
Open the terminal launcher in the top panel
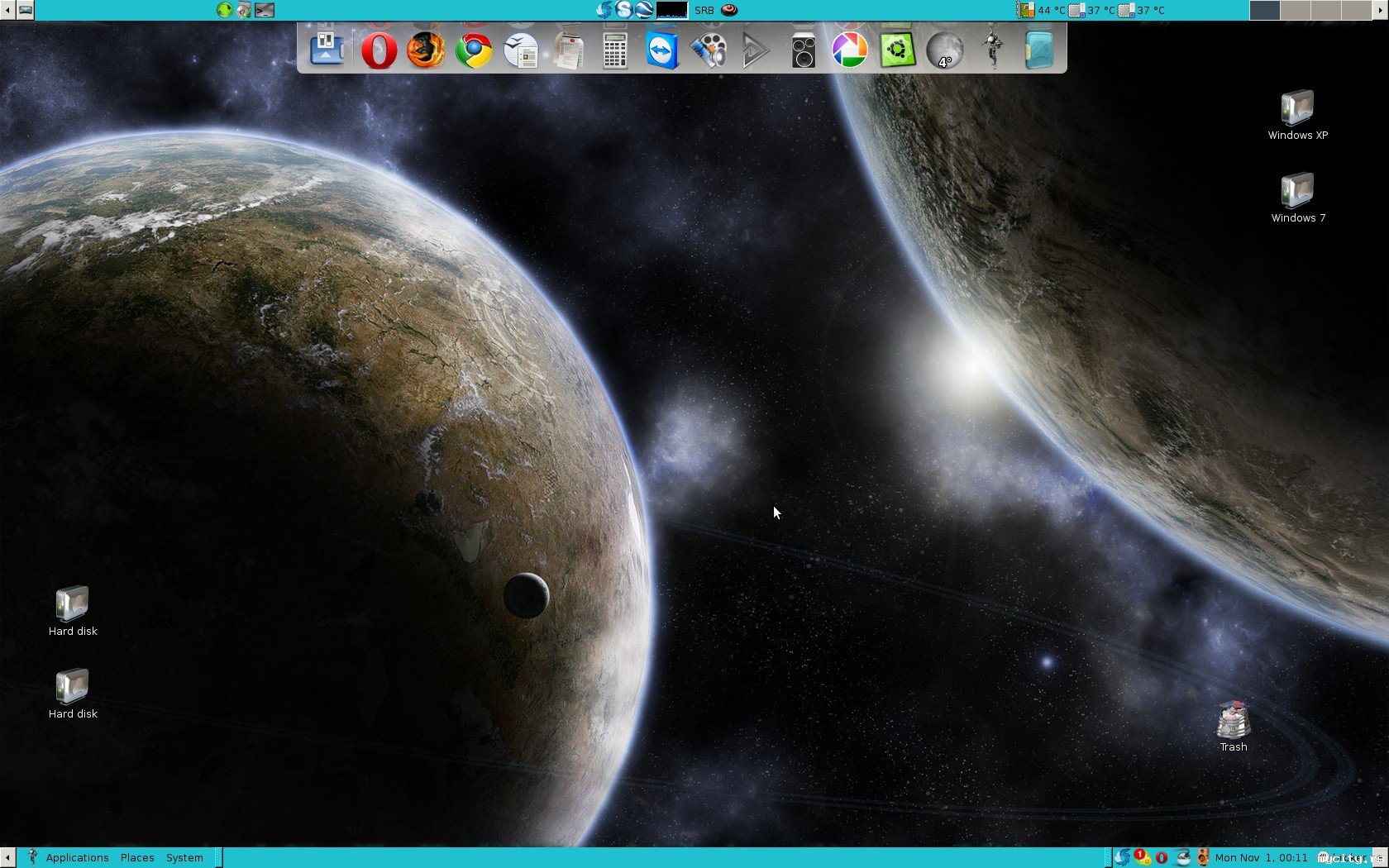265,10
